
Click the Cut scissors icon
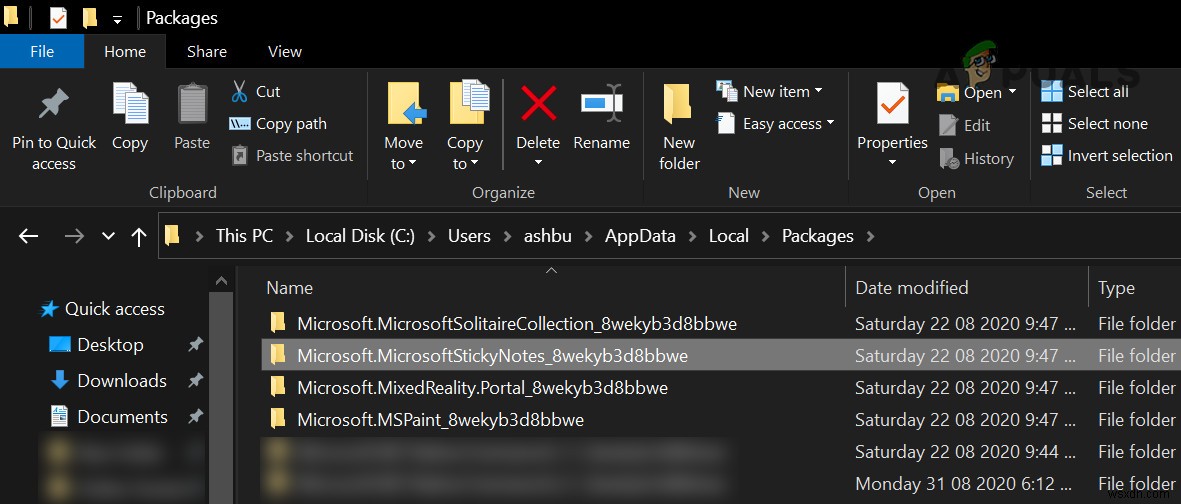[240, 92]
